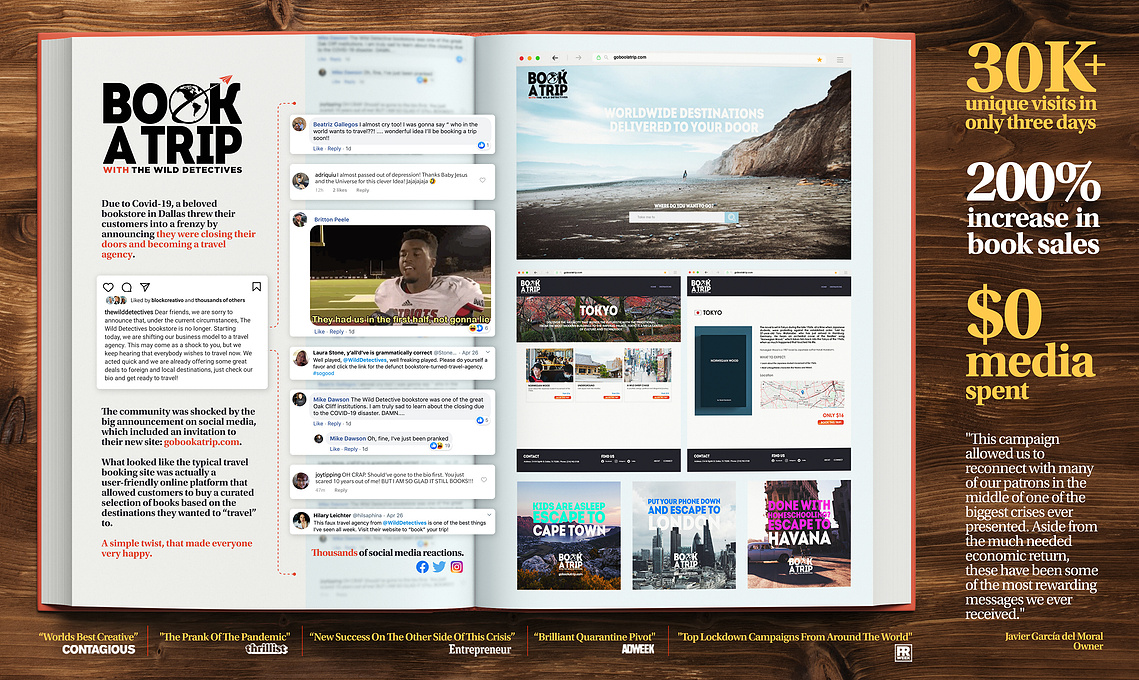Click the red book button under 'ONLY $16'
Image resolution: width=1139 pixels, height=680 pixels.
click(832, 422)
